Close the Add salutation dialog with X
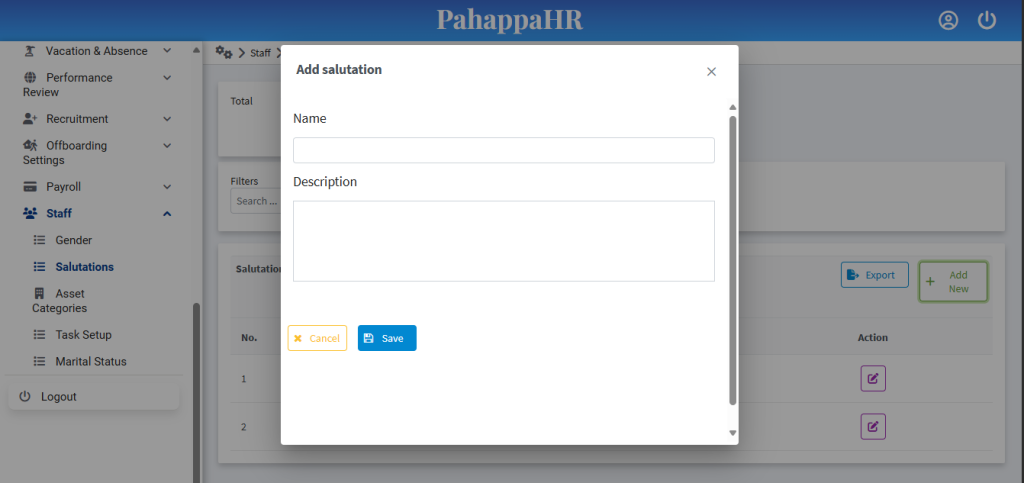 point(711,72)
